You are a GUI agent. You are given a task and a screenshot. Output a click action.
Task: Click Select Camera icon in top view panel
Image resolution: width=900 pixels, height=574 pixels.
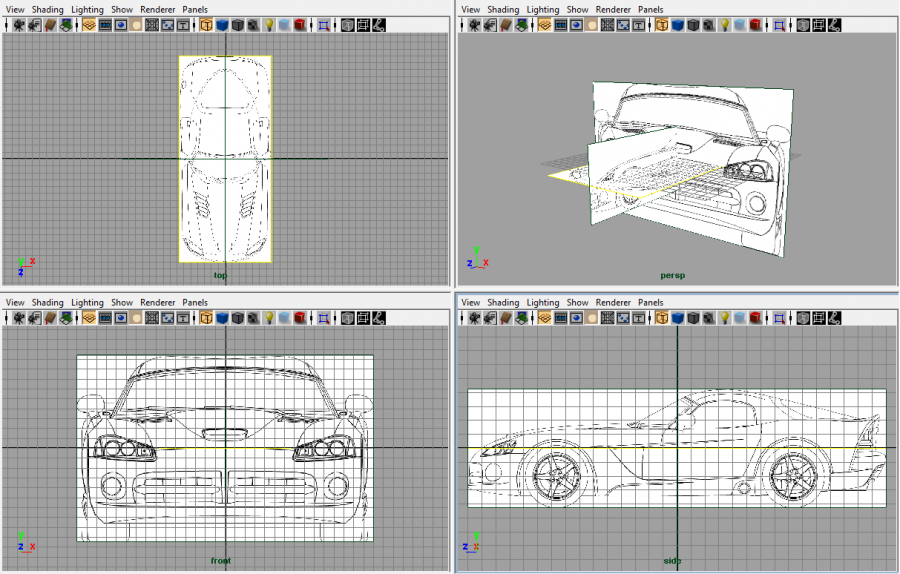point(18,25)
